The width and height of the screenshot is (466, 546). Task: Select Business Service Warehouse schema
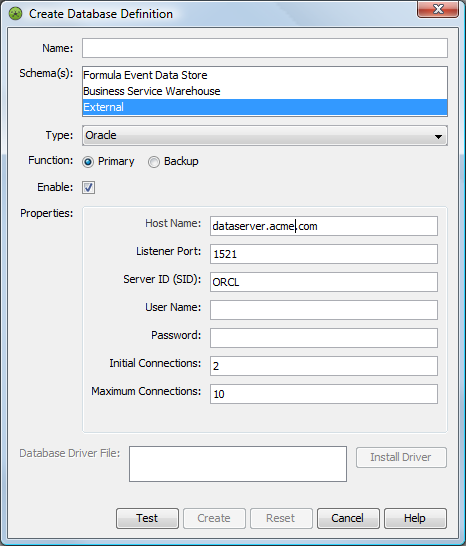click(265, 91)
